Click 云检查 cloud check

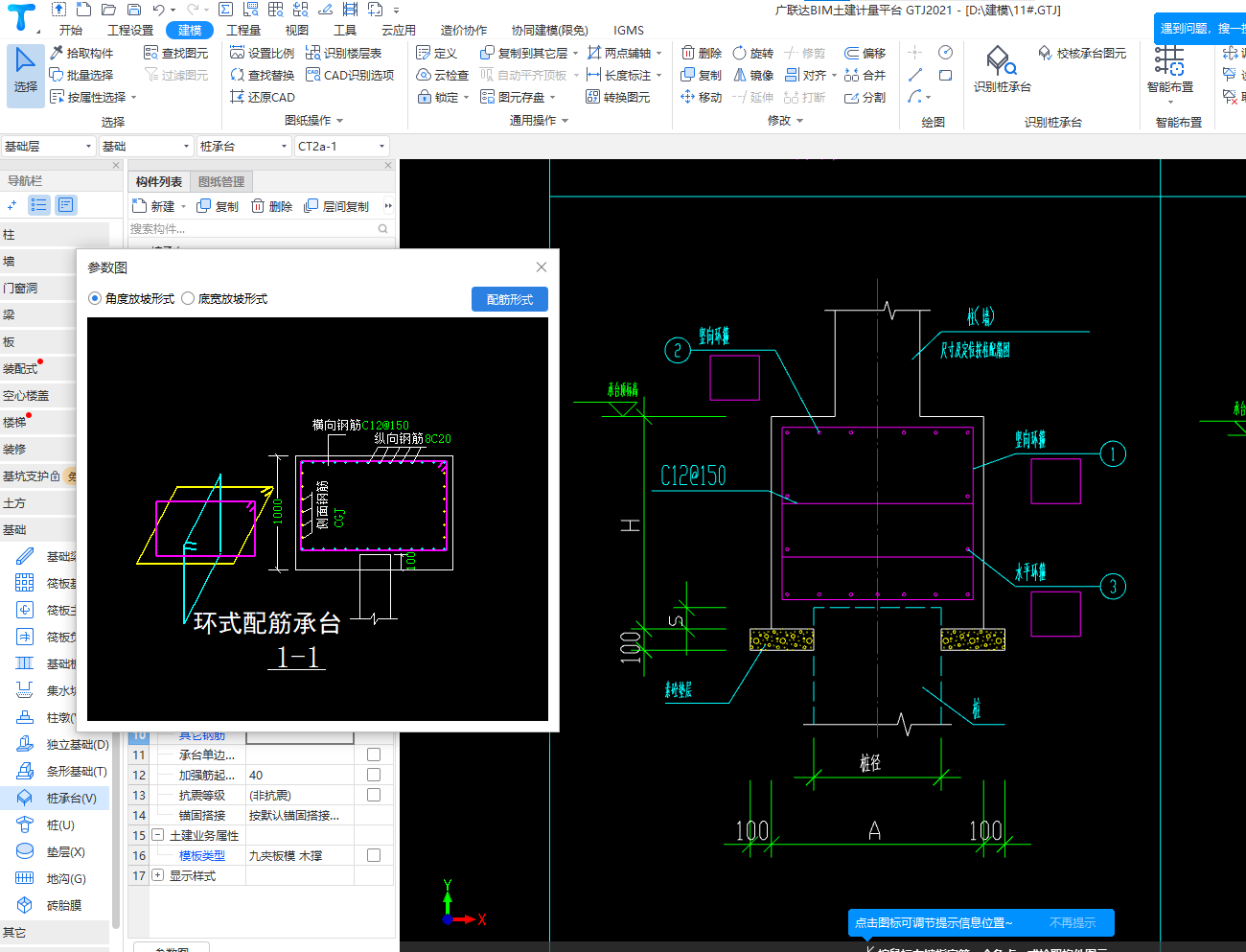(443, 75)
